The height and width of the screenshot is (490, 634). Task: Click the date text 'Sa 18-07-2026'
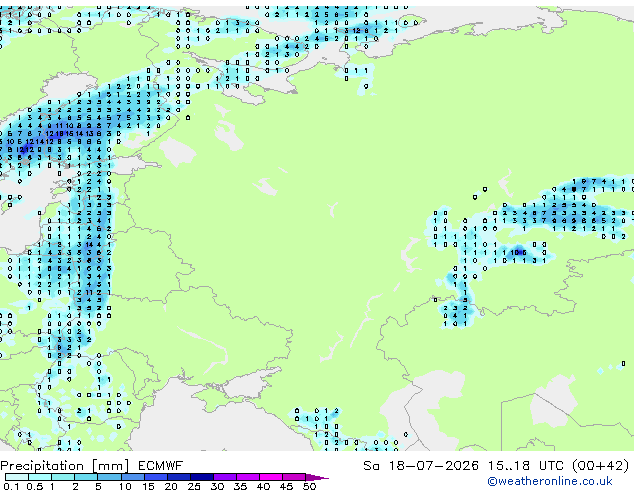pyautogui.click(x=421, y=466)
